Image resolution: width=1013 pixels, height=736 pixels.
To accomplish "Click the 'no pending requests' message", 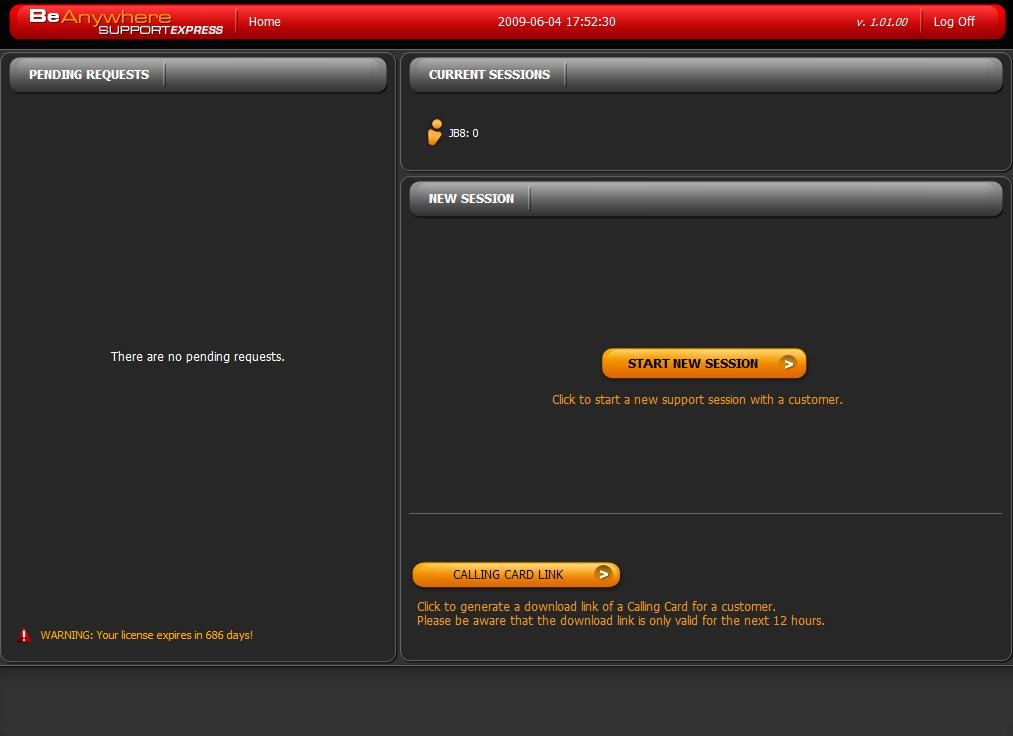I will pyautogui.click(x=197, y=357).
